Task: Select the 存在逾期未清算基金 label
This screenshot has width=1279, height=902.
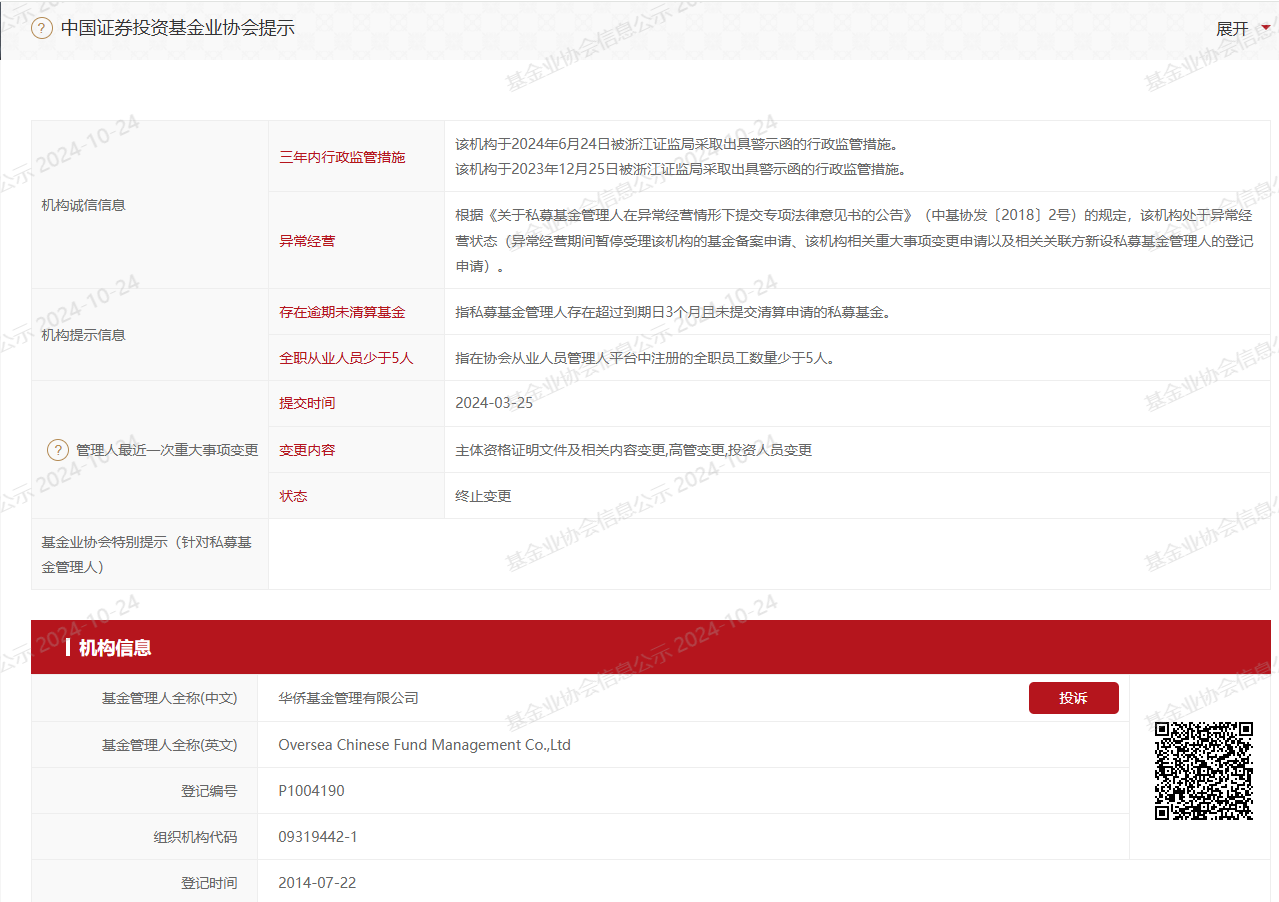Action: click(342, 312)
